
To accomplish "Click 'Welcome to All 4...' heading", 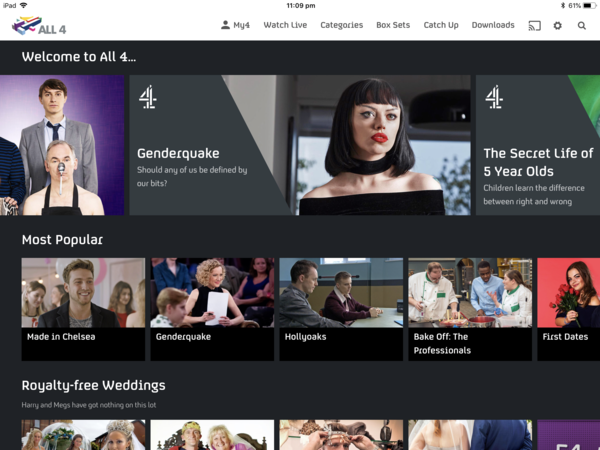I will 78,57.
